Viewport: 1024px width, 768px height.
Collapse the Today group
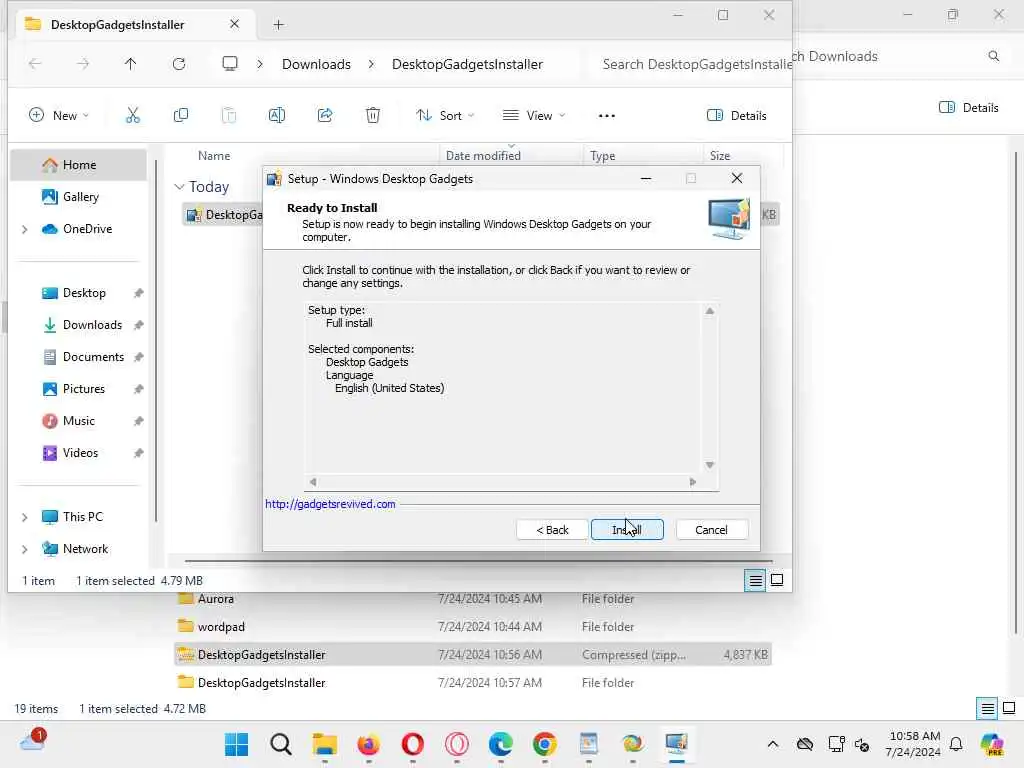tap(180, 187)
